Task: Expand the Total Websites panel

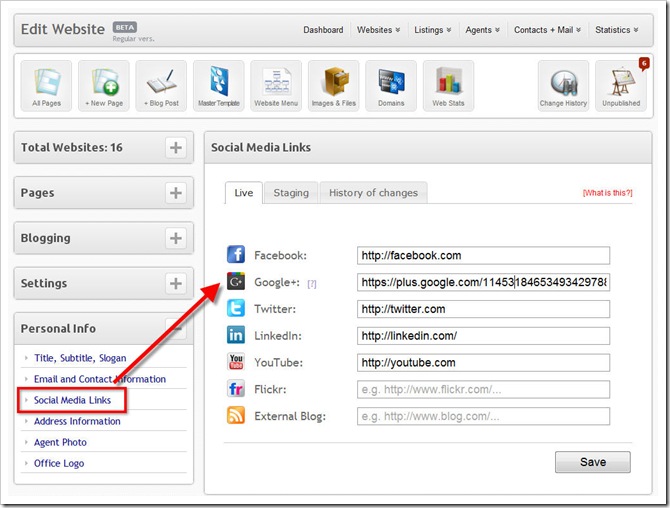Action: (176, 148)
